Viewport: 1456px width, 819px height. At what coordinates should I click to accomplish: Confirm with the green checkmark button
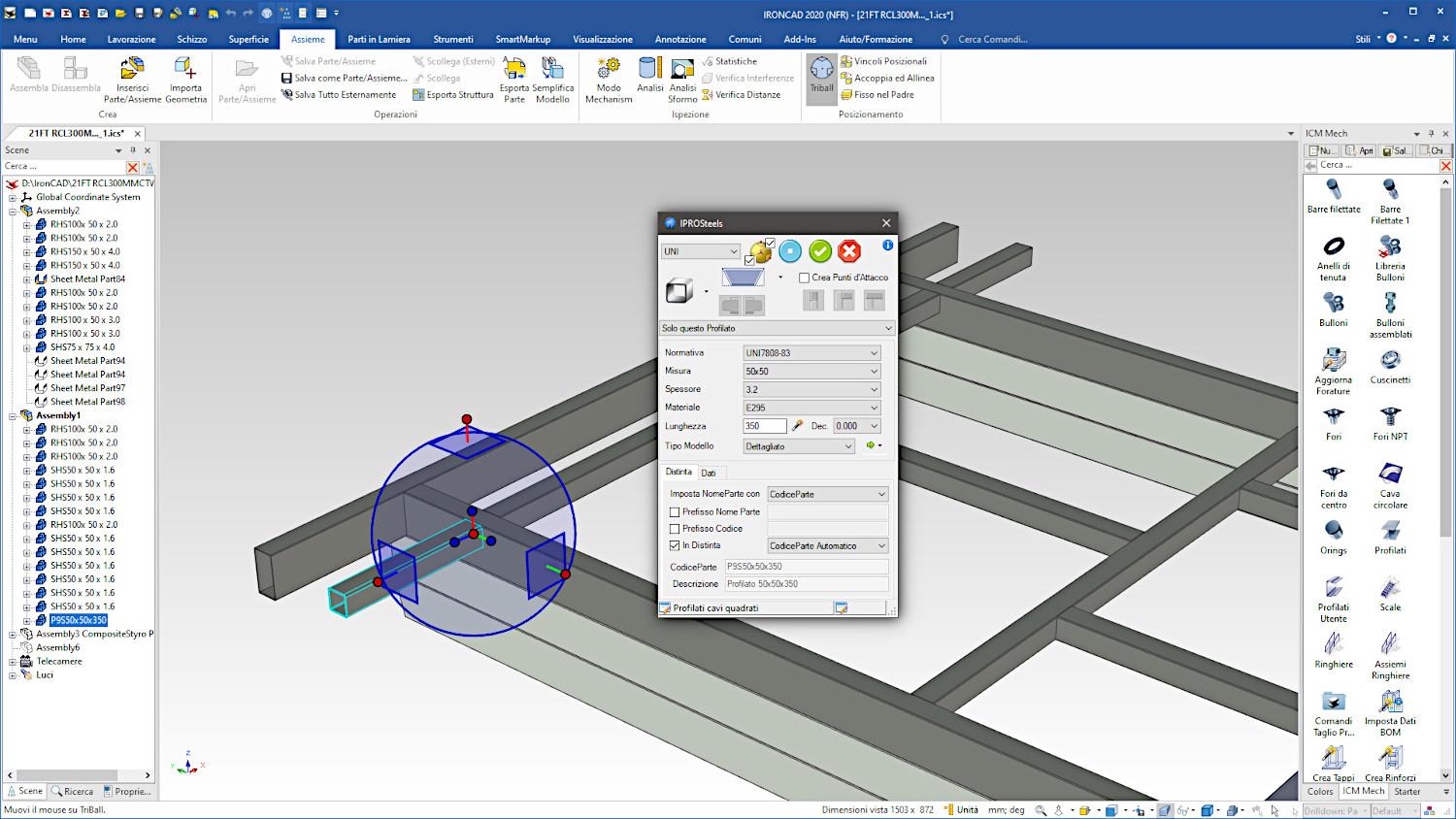[820, 252]
